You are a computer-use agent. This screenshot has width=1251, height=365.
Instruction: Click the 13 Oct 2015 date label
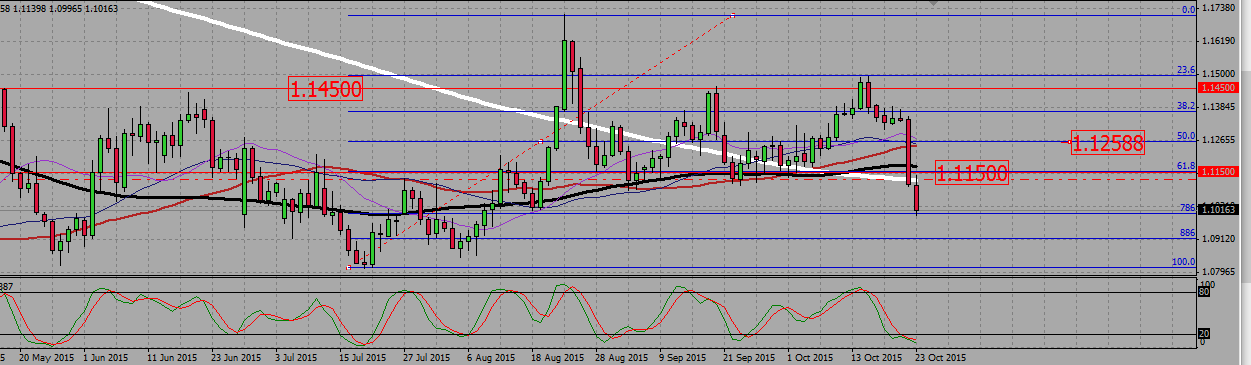[x=876, y=357]
